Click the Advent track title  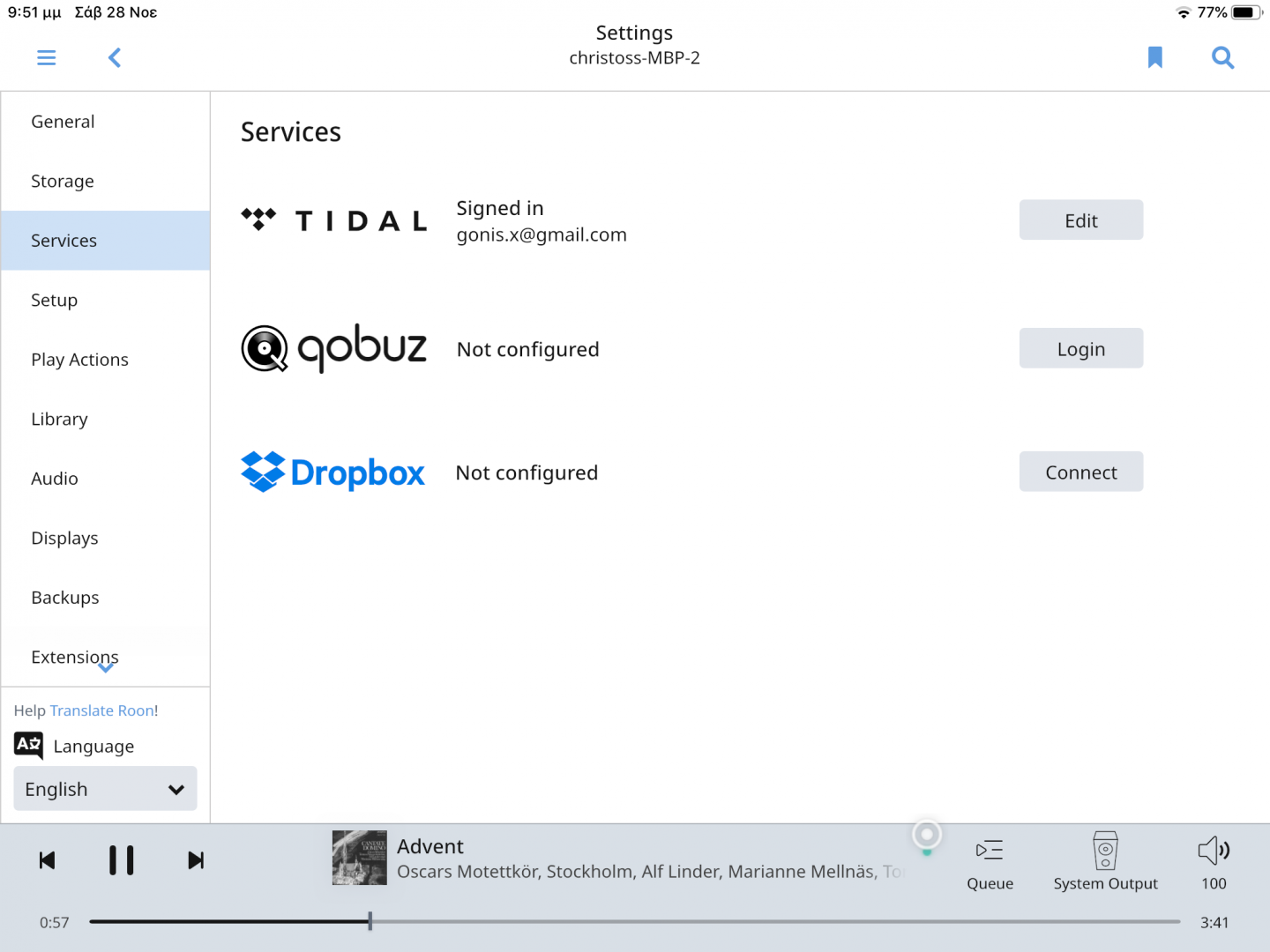tap(430, 846)
